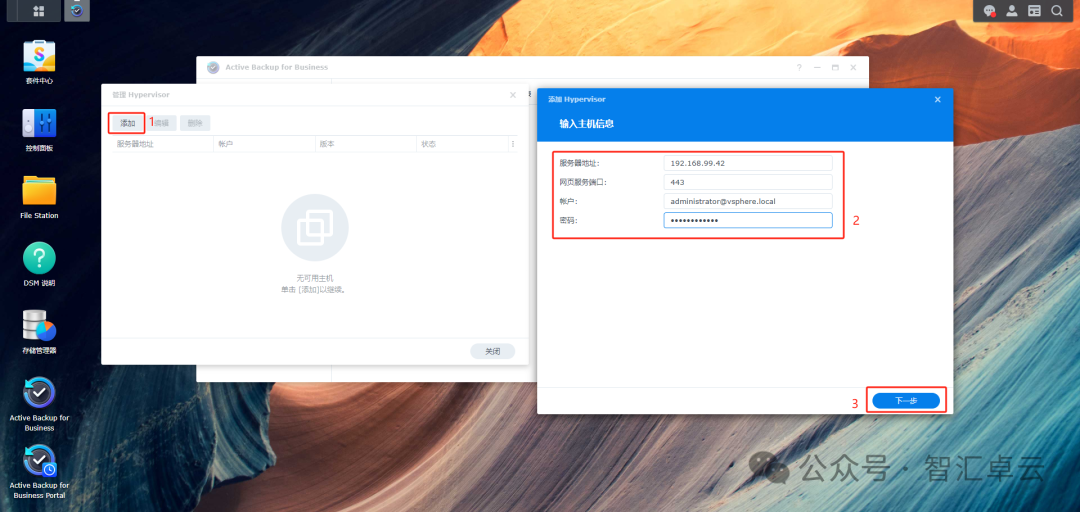
Task: Focus account field administrator@vsphere.local
Action: [748, 201]
